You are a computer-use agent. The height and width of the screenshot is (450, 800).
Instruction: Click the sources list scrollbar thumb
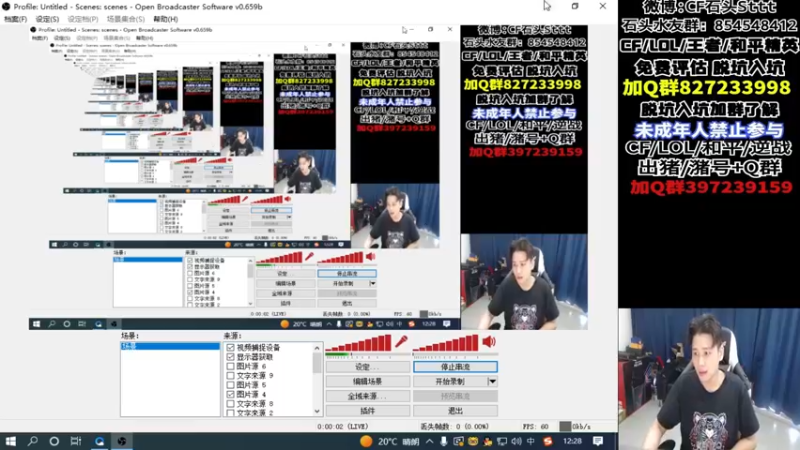[x=317, y=363]
